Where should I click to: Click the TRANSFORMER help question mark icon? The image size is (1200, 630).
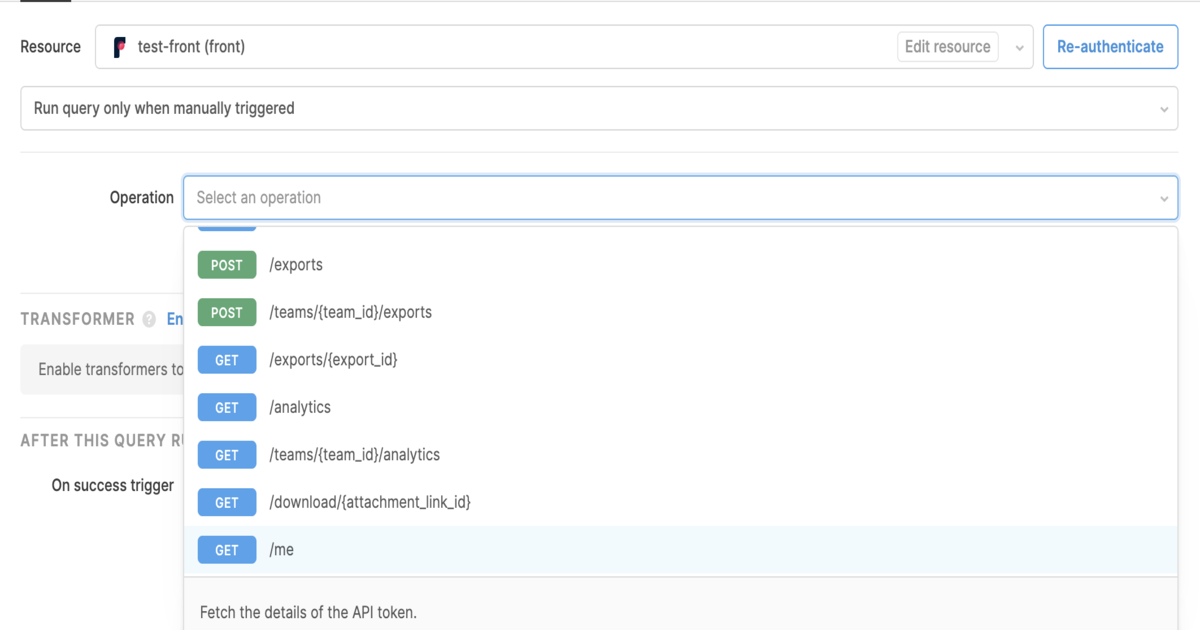(149, 319)
